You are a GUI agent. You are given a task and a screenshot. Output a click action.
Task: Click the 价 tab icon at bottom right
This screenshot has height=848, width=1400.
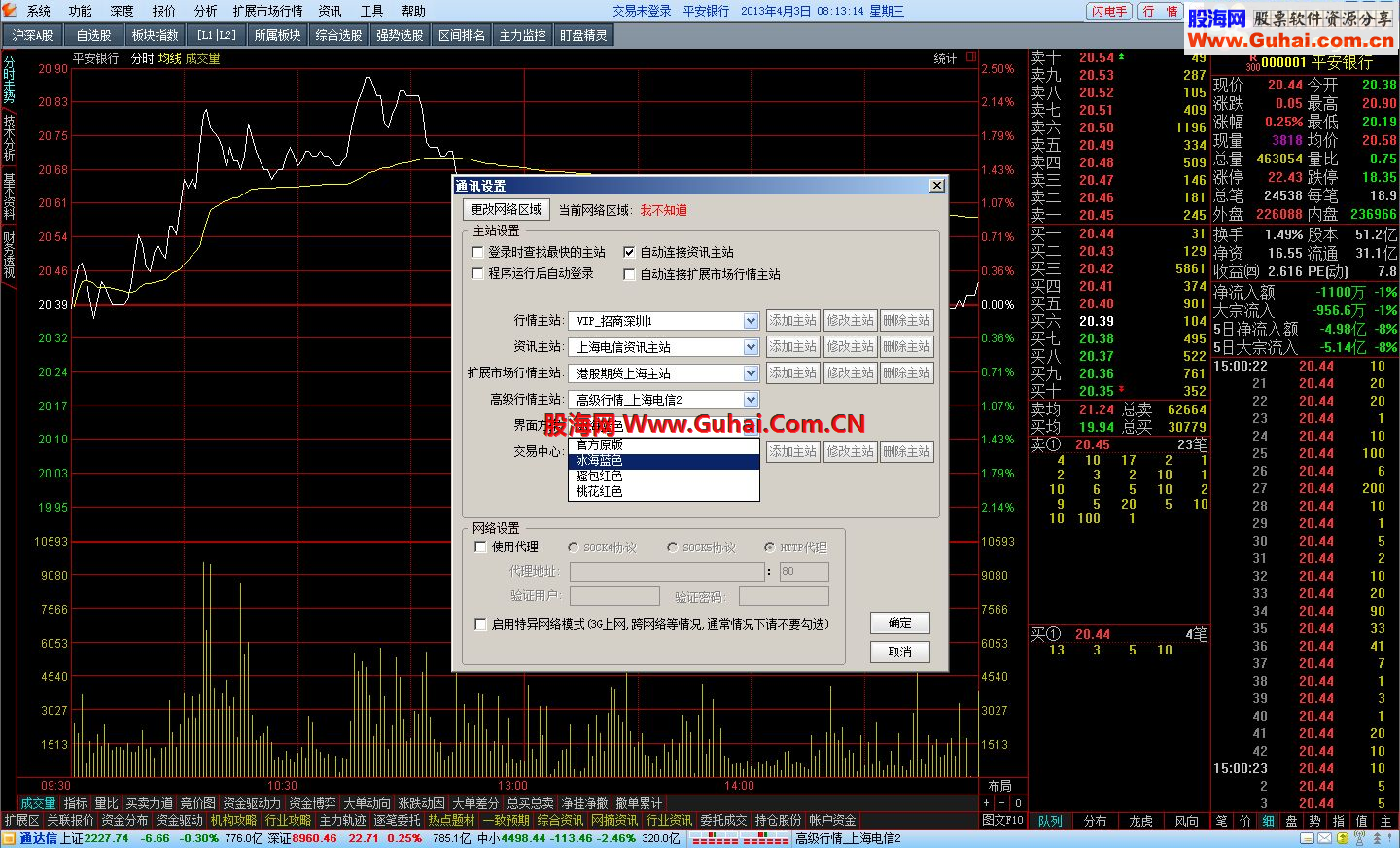[1245, 821]
